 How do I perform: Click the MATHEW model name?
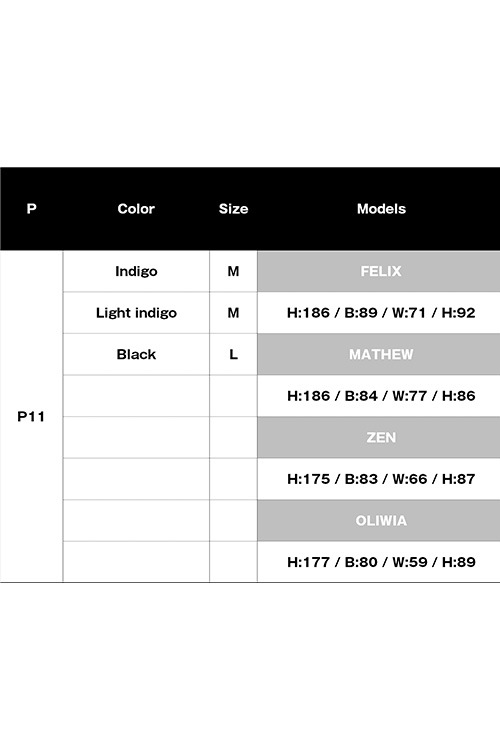(x=381, y=354)
